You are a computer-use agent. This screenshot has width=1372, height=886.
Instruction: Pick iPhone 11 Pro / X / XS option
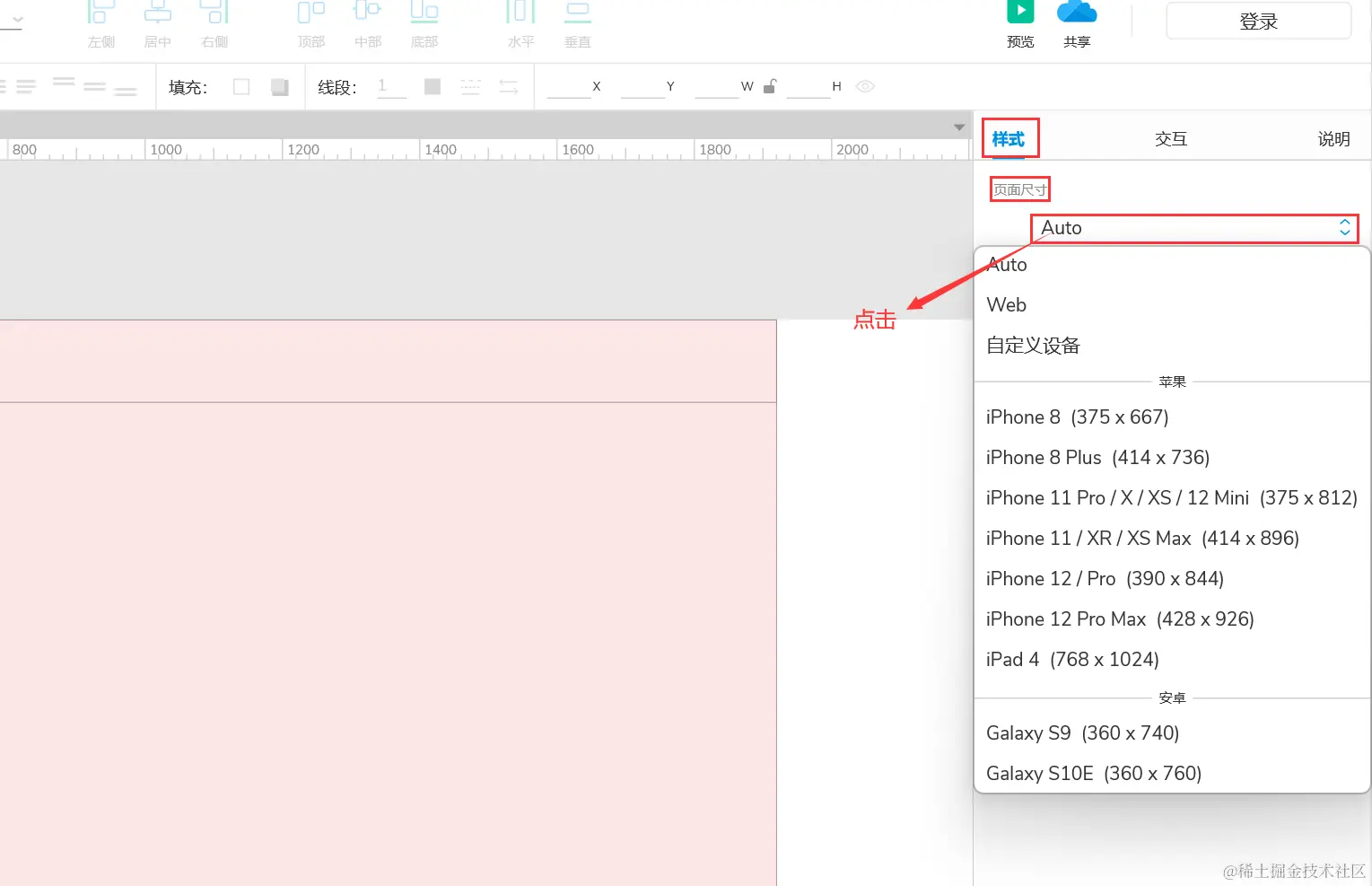pos(1172,498)
